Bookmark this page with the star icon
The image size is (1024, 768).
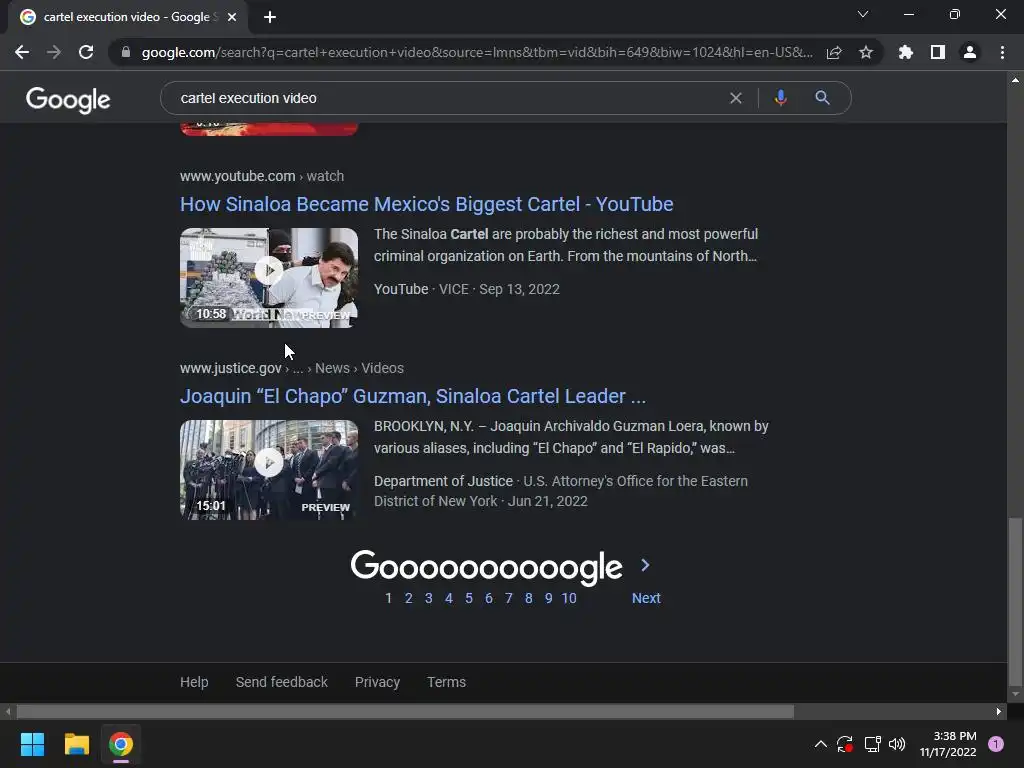(x=866, y=52)
